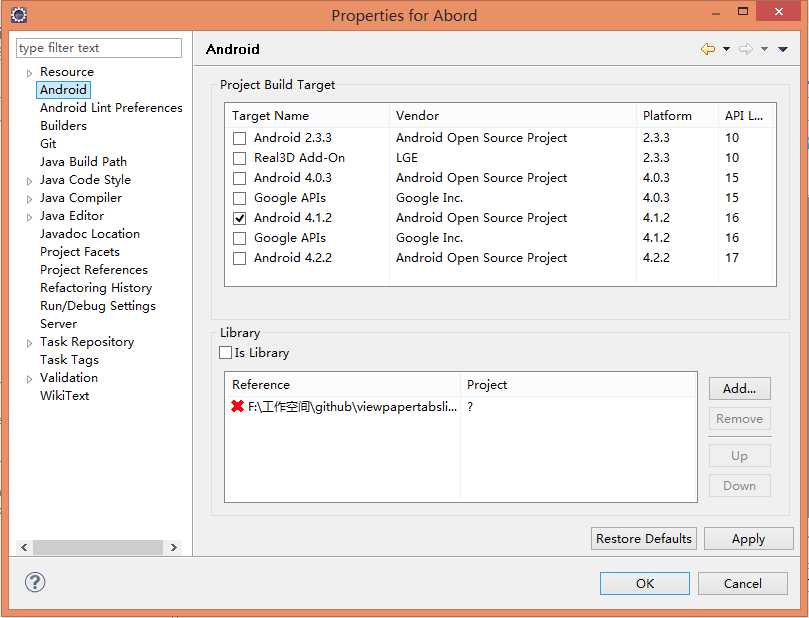
Task: Open the Builders properties page
Action: click(x=63, y=126)
